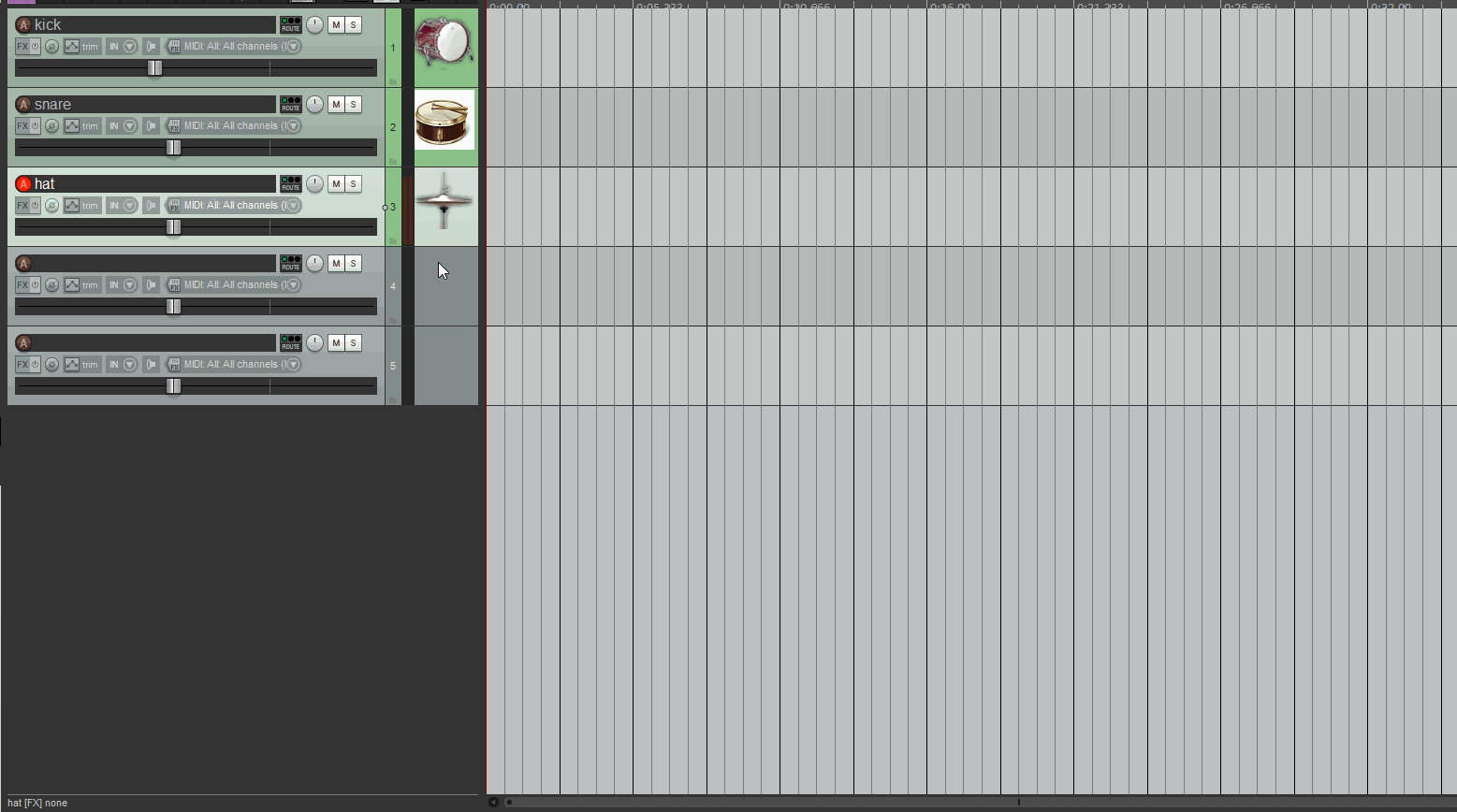Open the FX chain button on the hat track
This screenshot has height=812, width=1457.
(22, 206)
